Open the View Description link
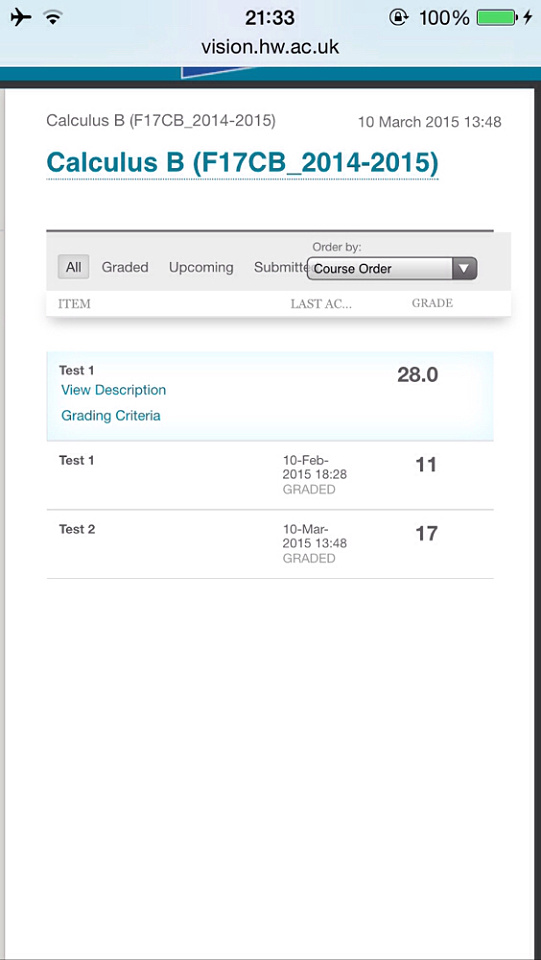 pos(113,390)
